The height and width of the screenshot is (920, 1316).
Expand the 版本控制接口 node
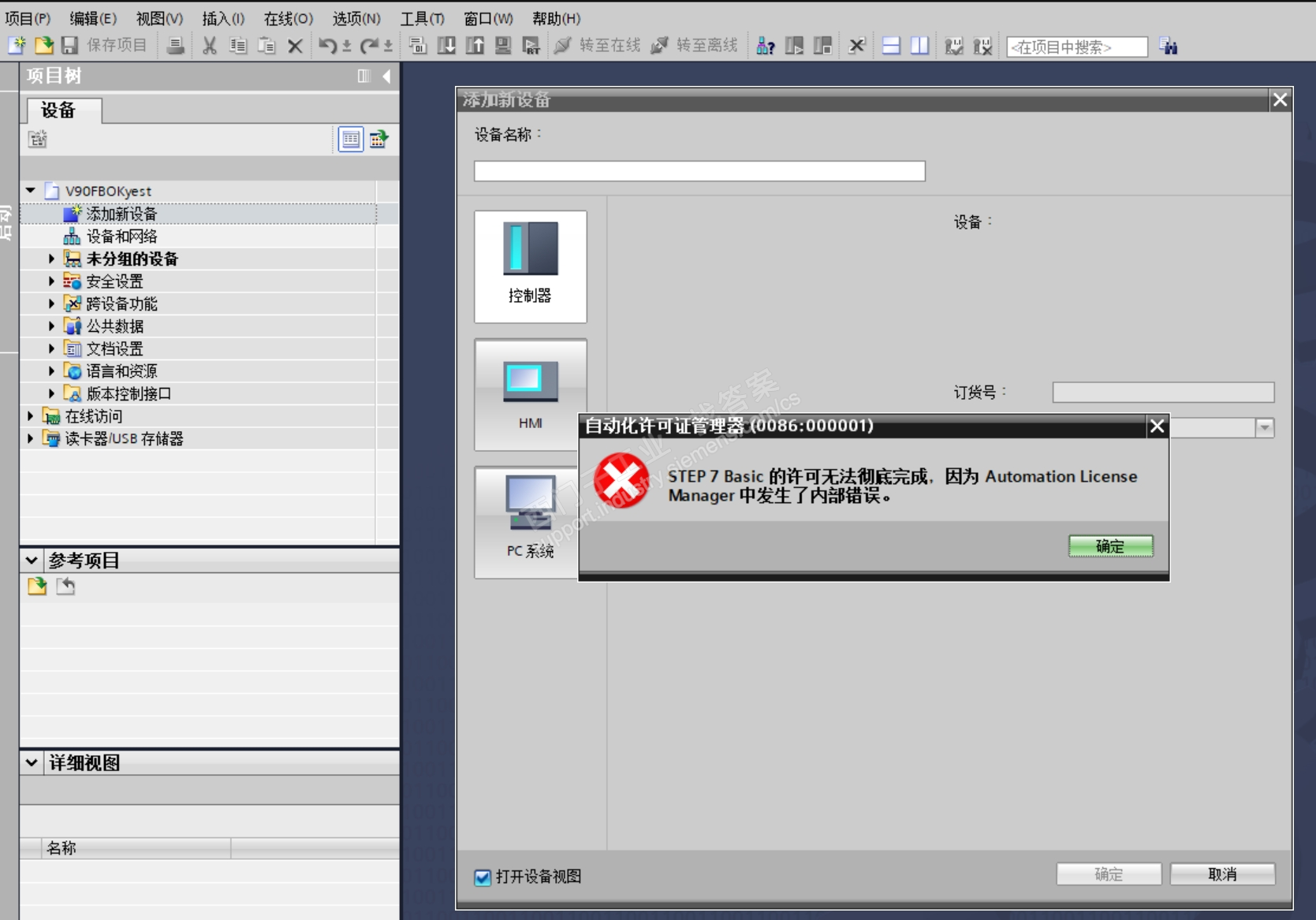(x=51, y=393)
